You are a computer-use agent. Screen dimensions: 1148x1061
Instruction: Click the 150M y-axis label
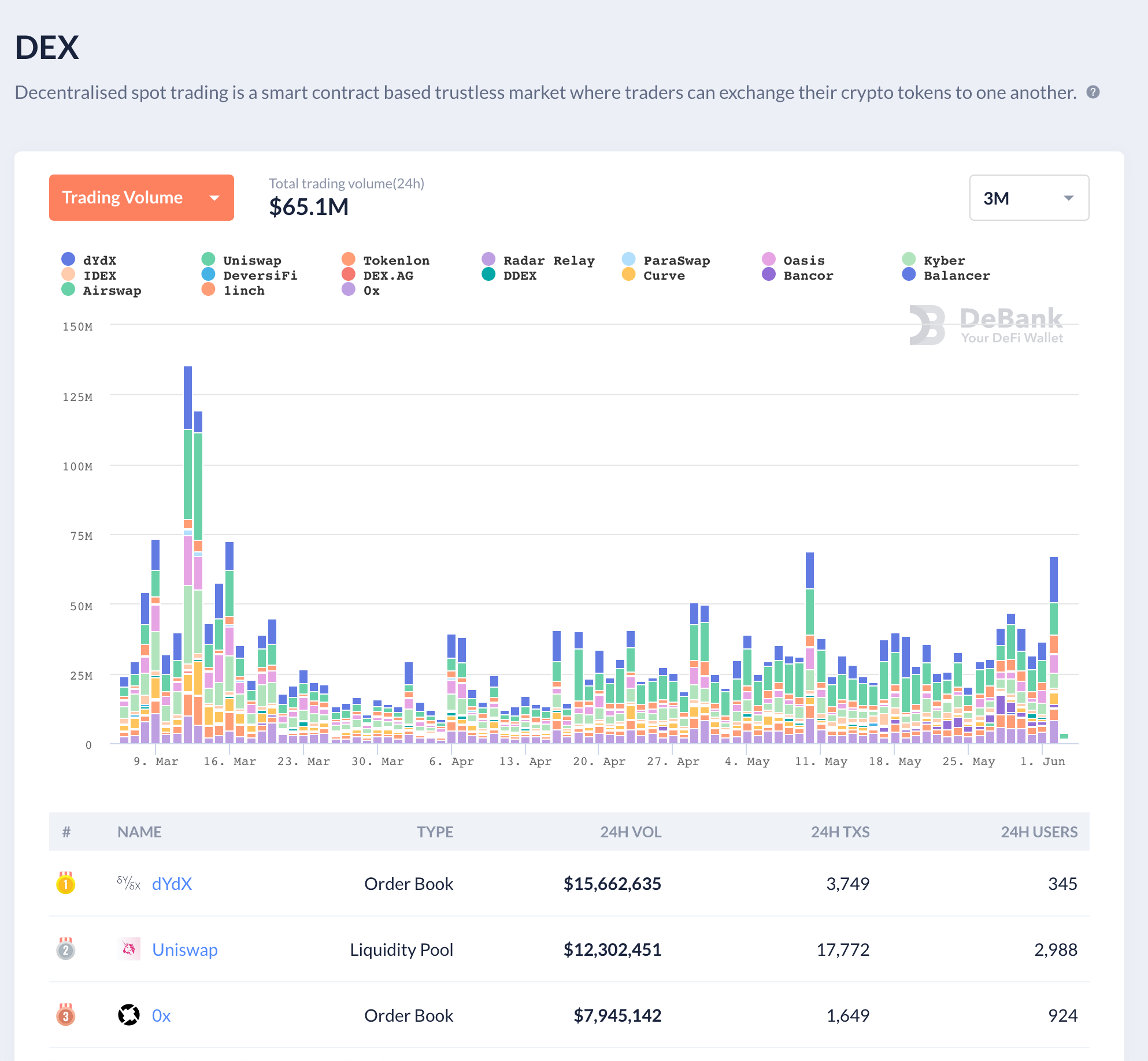pos(77,327)
